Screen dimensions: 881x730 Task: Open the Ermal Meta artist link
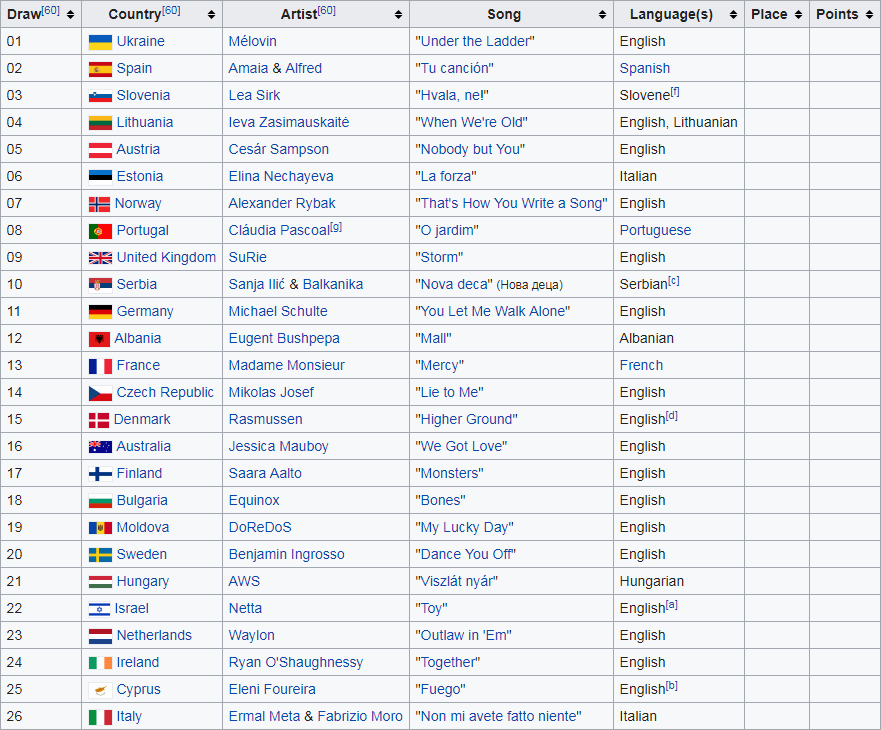[264, 716]
